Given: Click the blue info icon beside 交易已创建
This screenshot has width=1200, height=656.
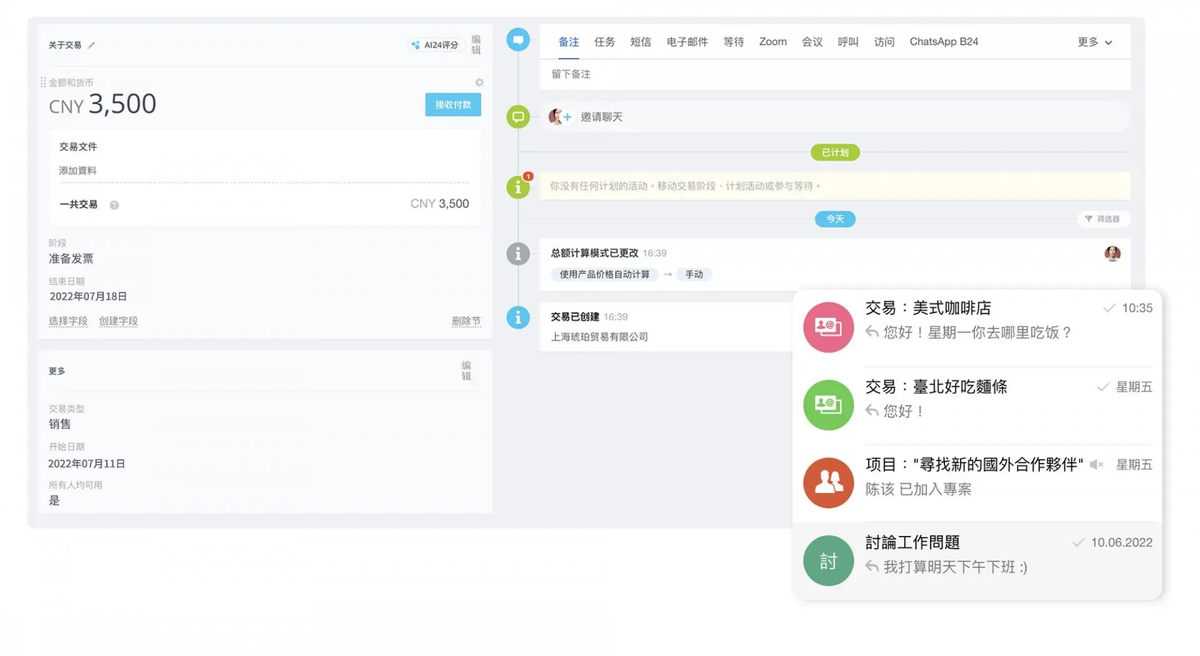Looking at the screenshot, I should point(518,318).
